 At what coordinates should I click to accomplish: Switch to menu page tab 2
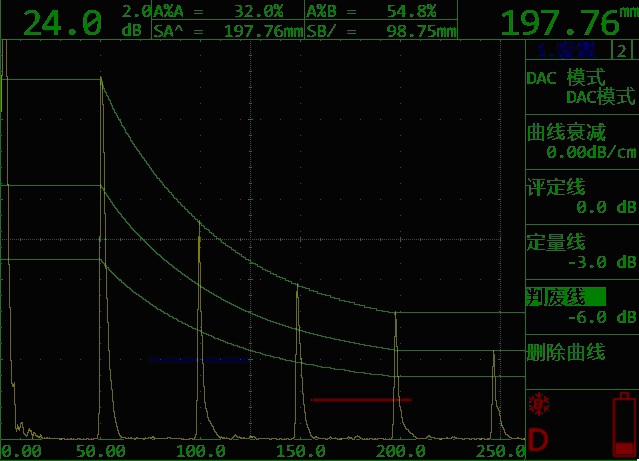click(621, 52)
